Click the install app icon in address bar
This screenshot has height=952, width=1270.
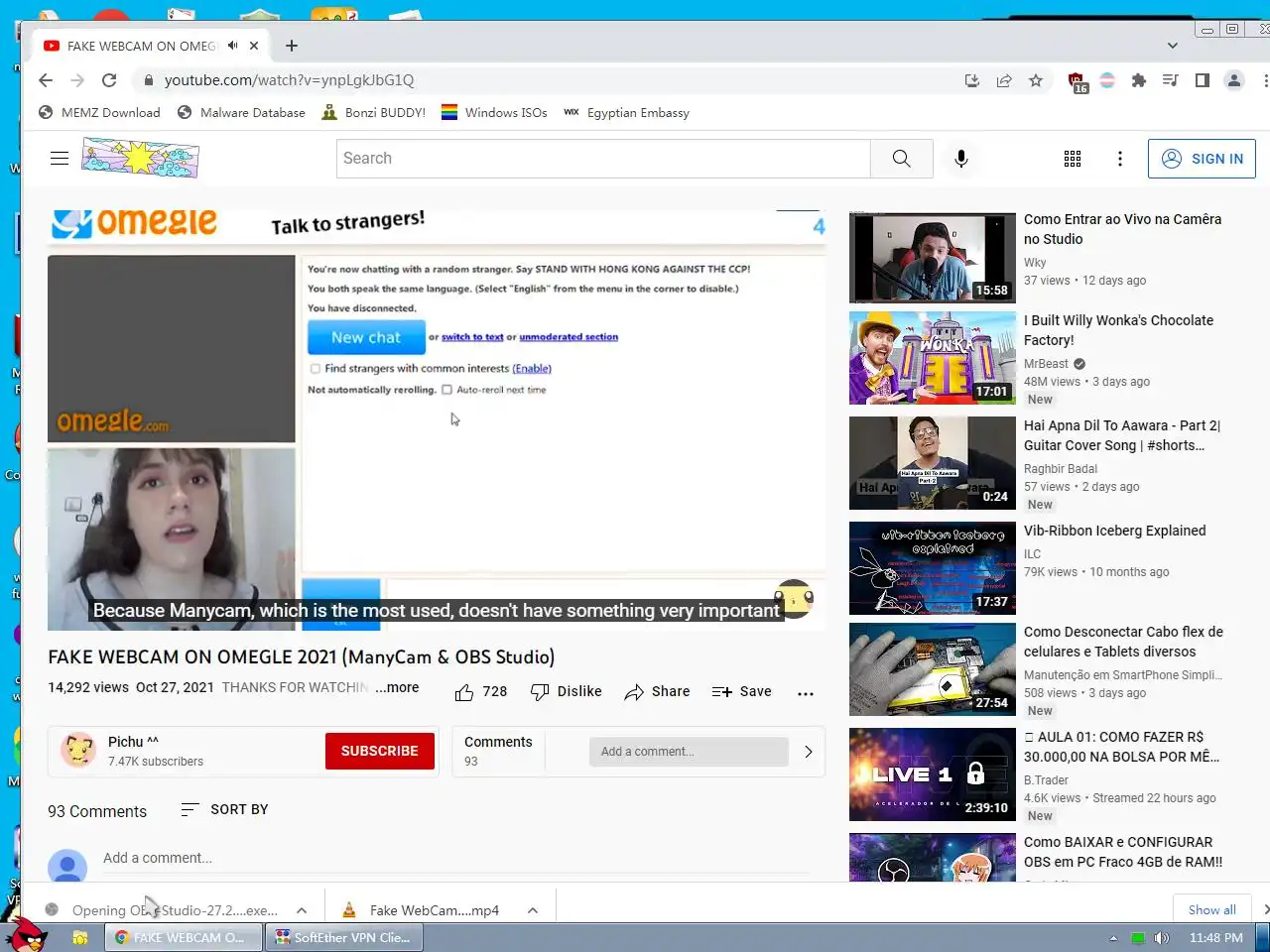pos(972,80)
